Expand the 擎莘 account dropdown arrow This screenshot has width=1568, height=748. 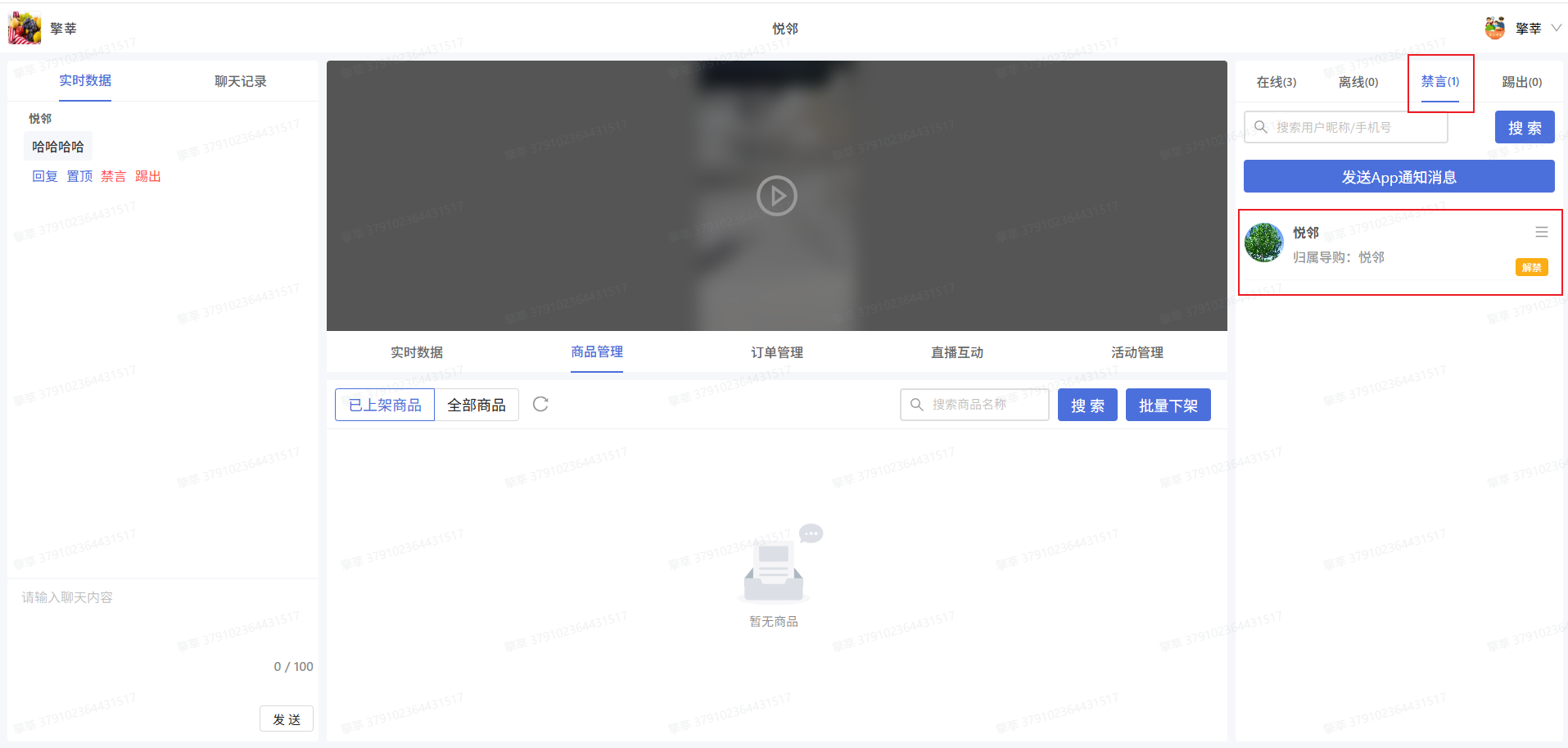point(1556,28)
